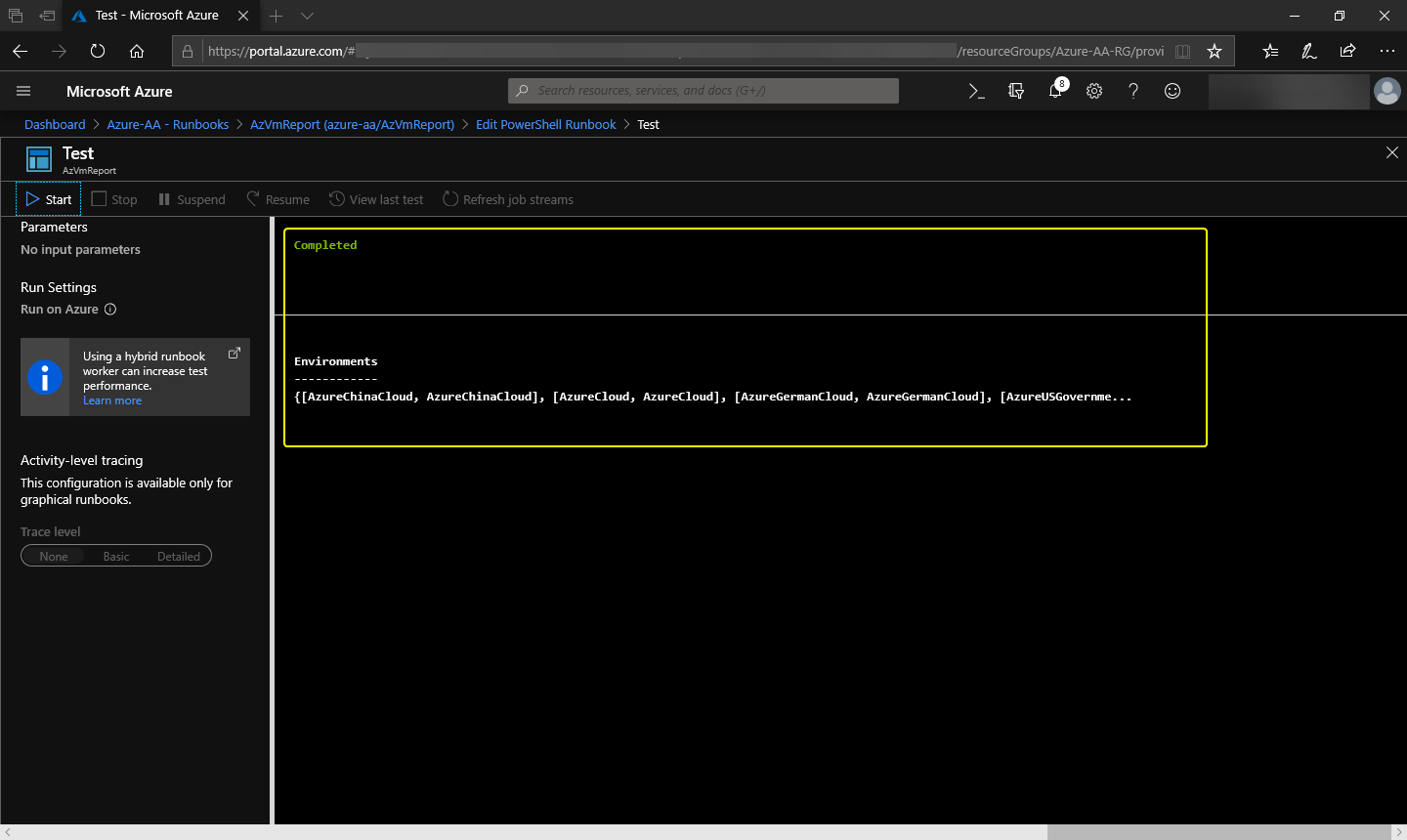Open browser settings and more menu
1407x840 pixels.
[x=1386, y=51]
